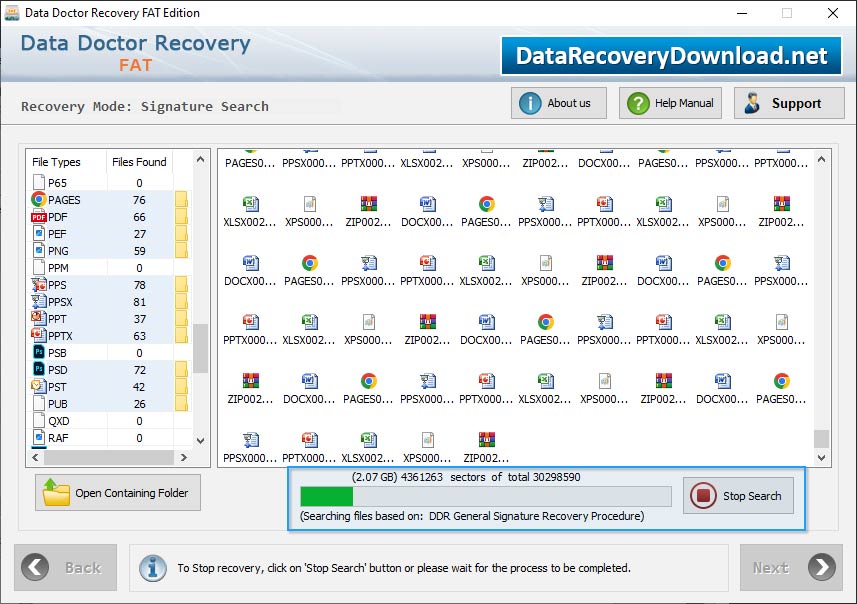Click the Next arrow icon
Image resolution: width=857 pixels, height=604 pixels.
(821, 567)
